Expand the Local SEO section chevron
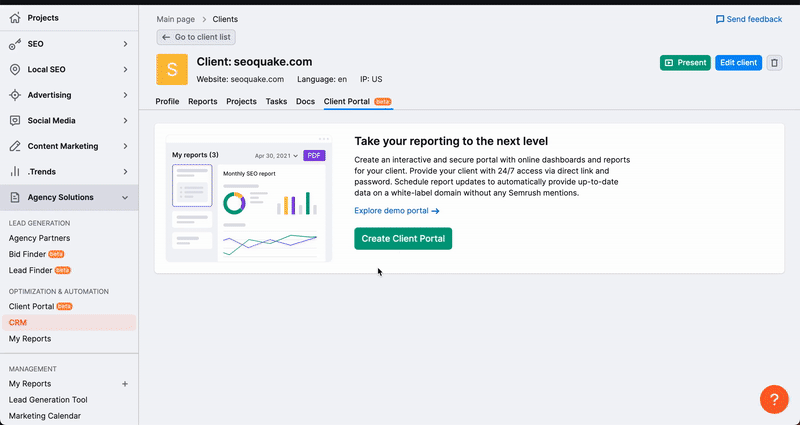This screenshot has height=425, width=800. tap(125, 69)
